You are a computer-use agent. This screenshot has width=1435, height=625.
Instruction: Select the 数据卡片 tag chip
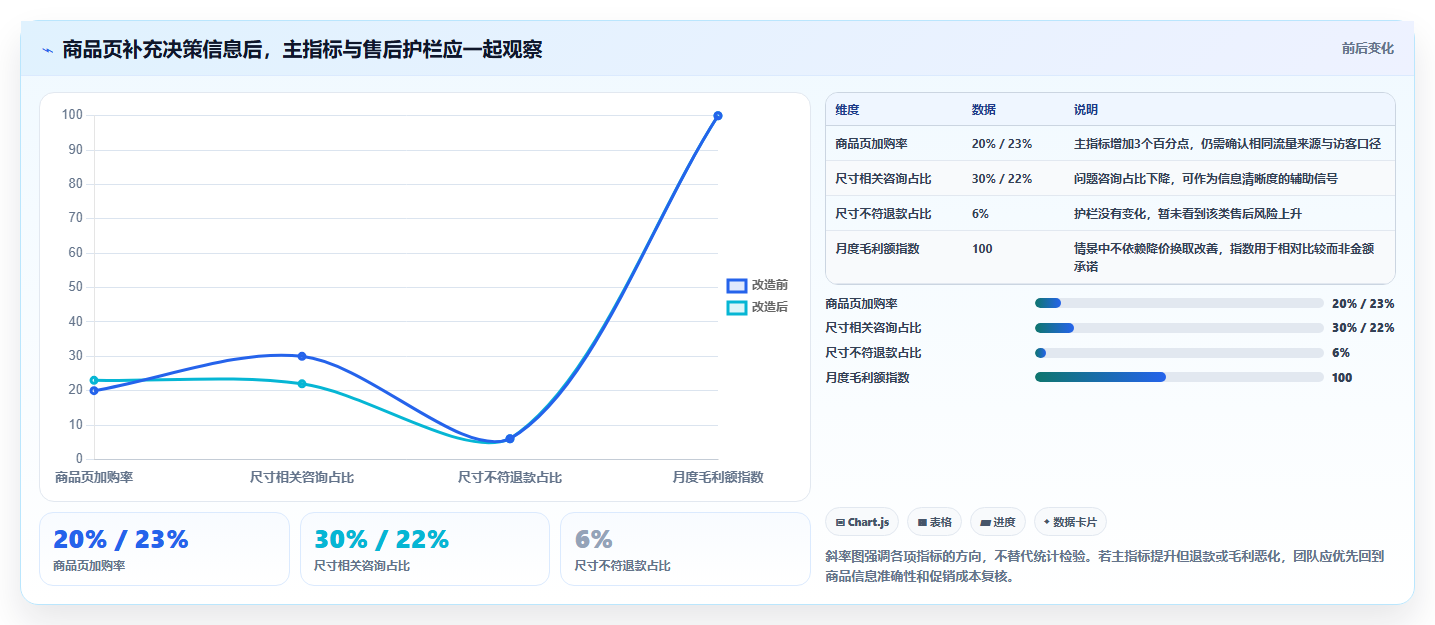tap(1070, 522)
